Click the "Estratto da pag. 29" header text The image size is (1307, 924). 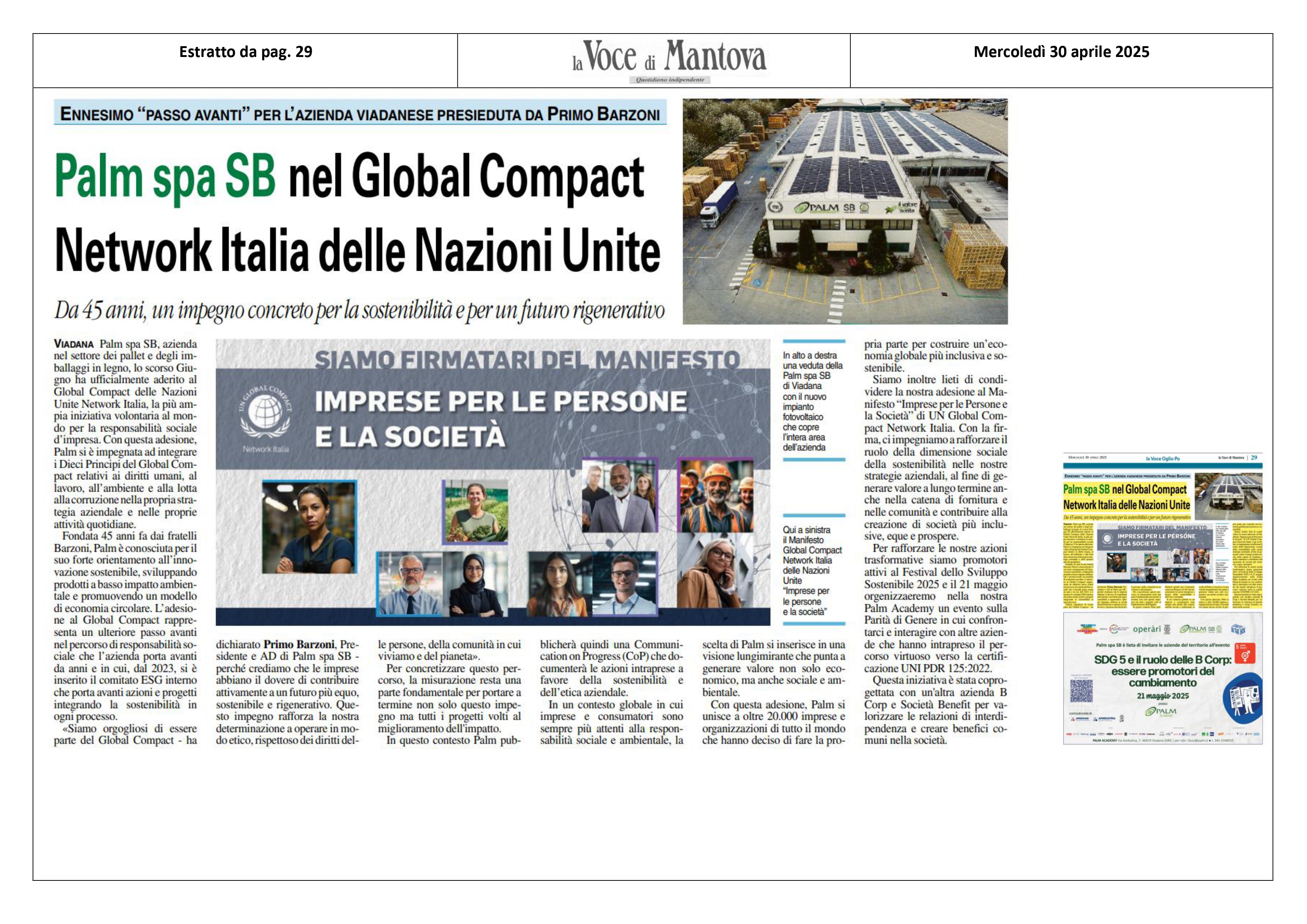tap(246, 52)
